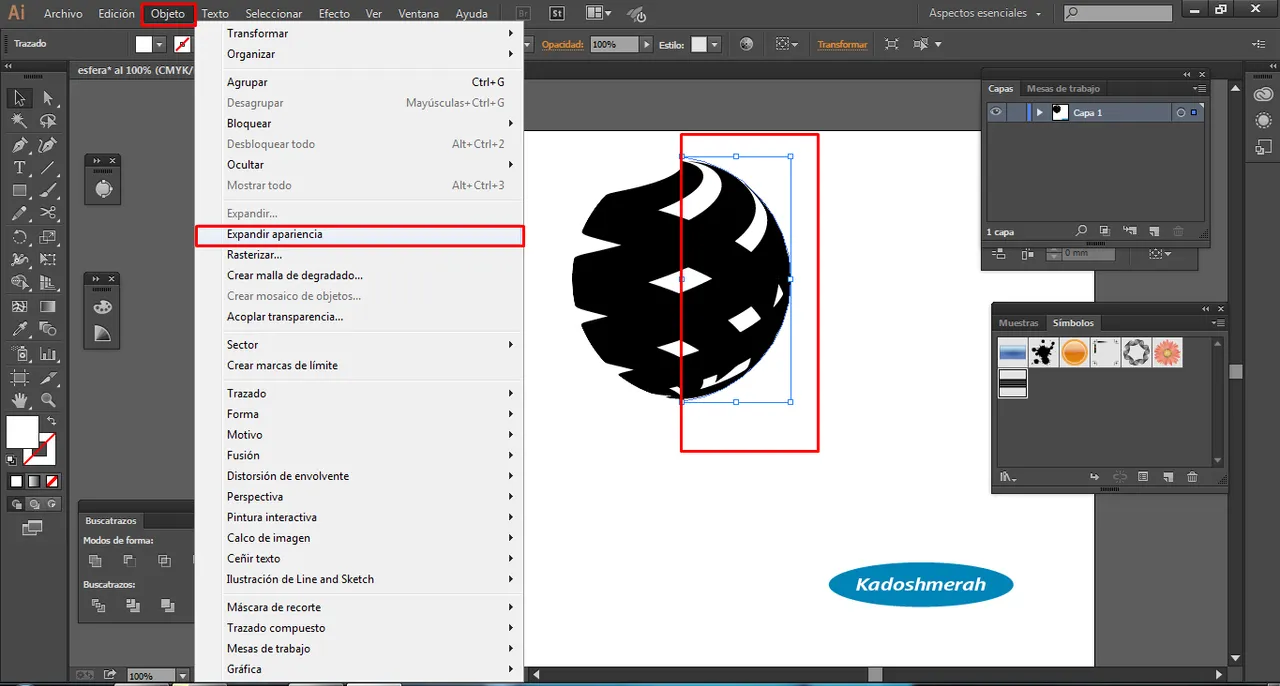Choose the Zoom magnifier tool

pos(48,400)
